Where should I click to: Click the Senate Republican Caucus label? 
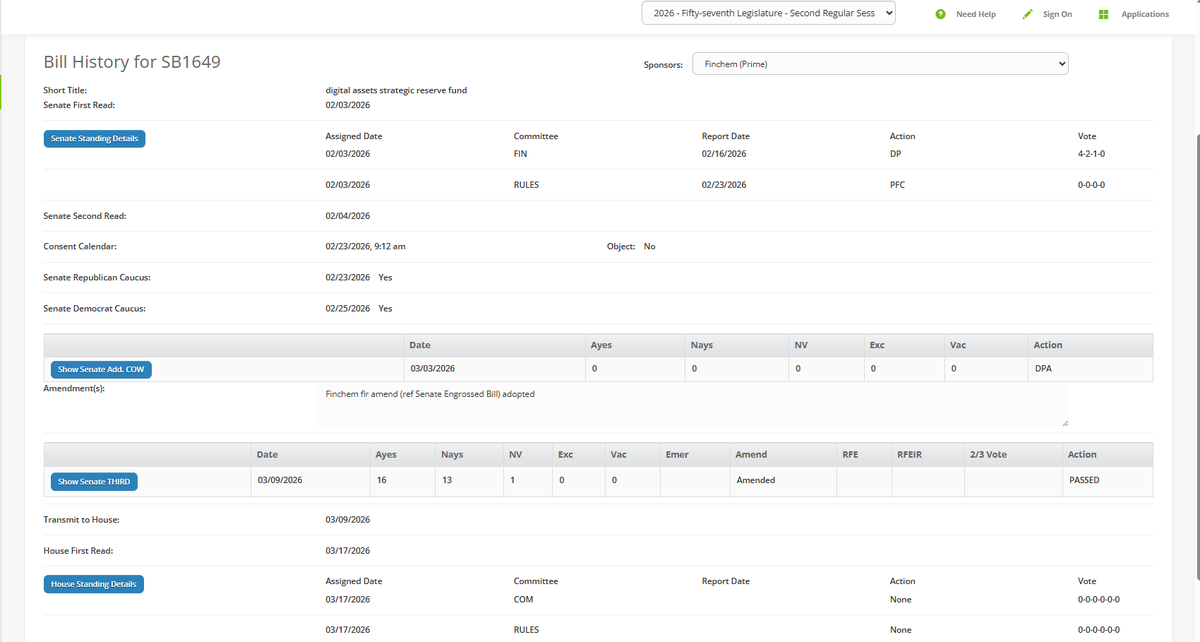97,277
